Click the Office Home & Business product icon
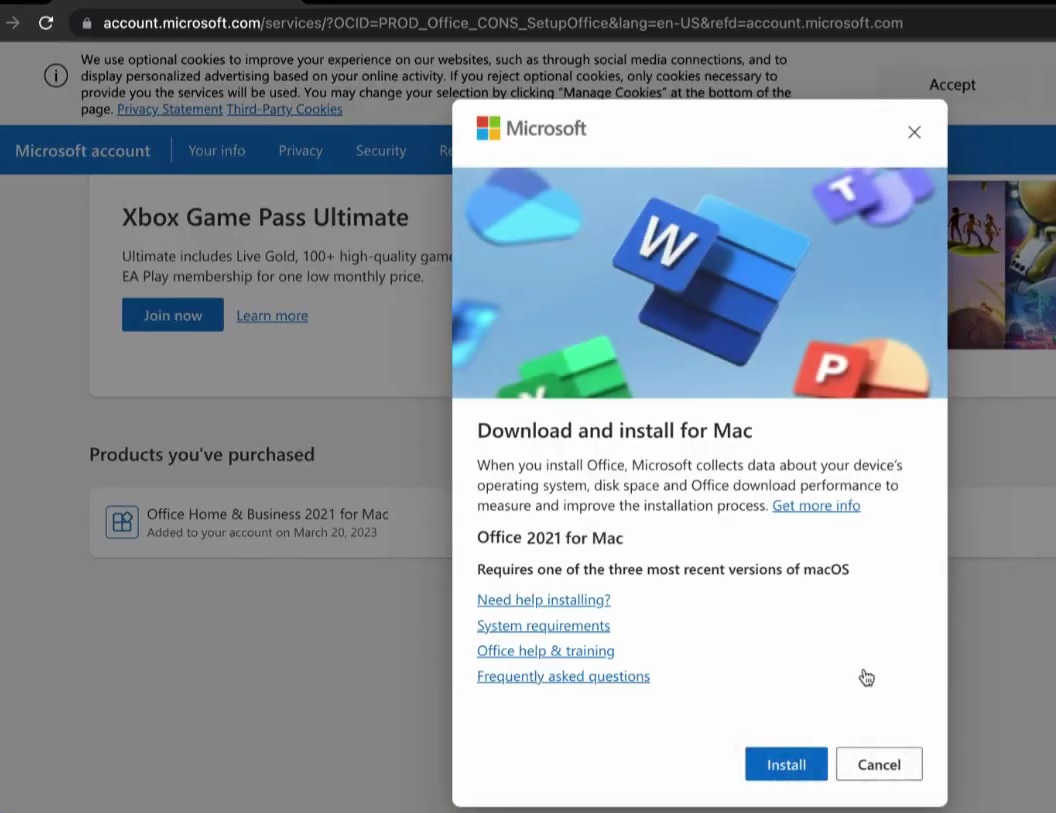The image size is (1056, 813). coord(122,522)
